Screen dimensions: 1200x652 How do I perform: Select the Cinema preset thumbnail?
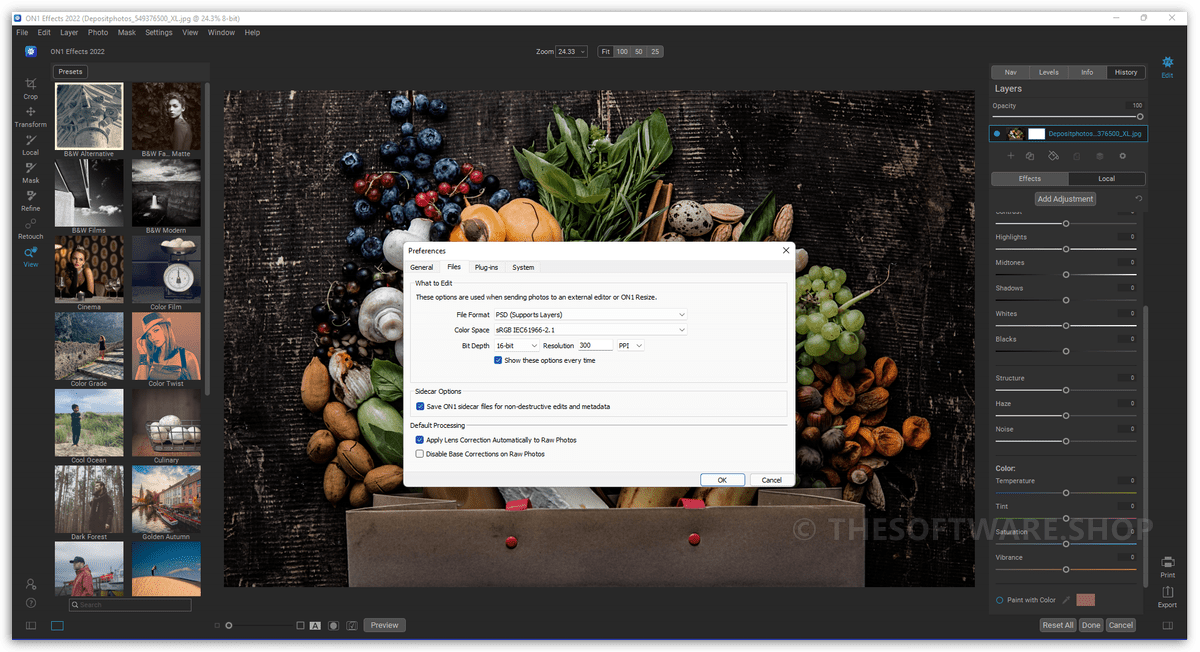click(x=89, y=269)
